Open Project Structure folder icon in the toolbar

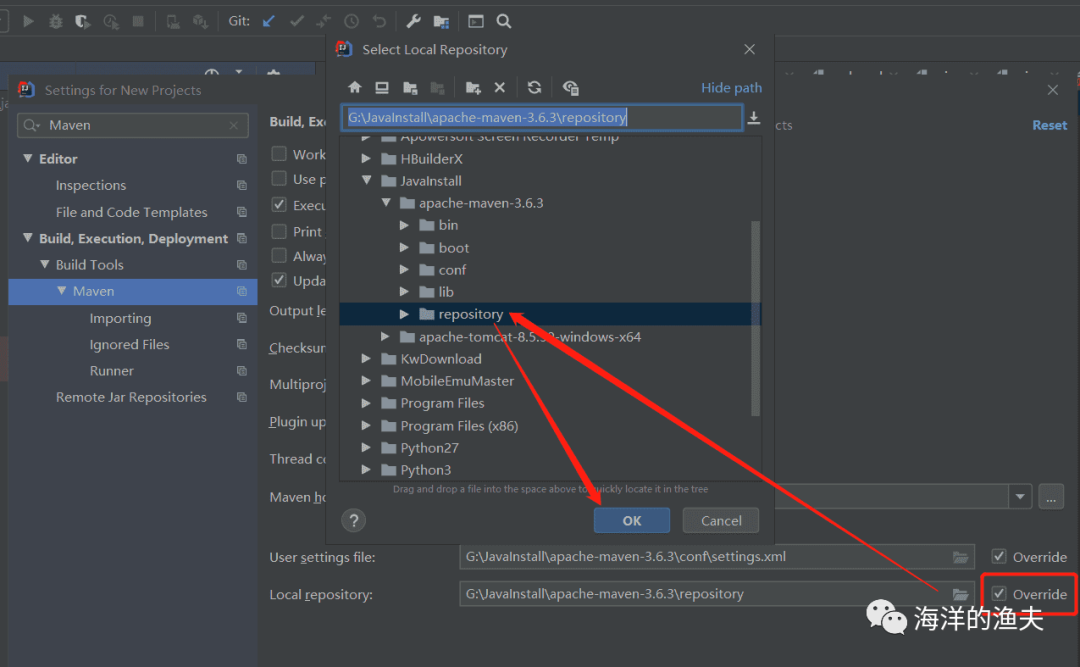coord(442,22)
